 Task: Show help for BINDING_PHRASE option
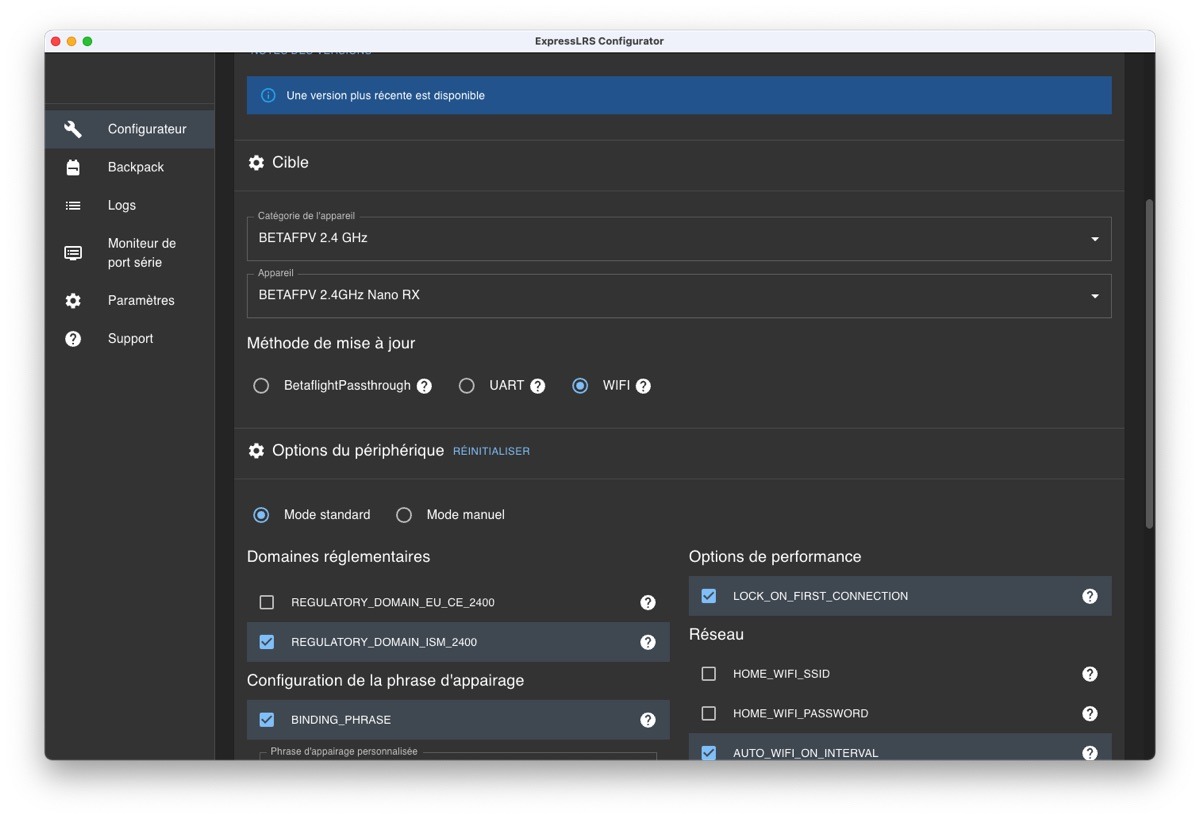(x=648, y=720)
